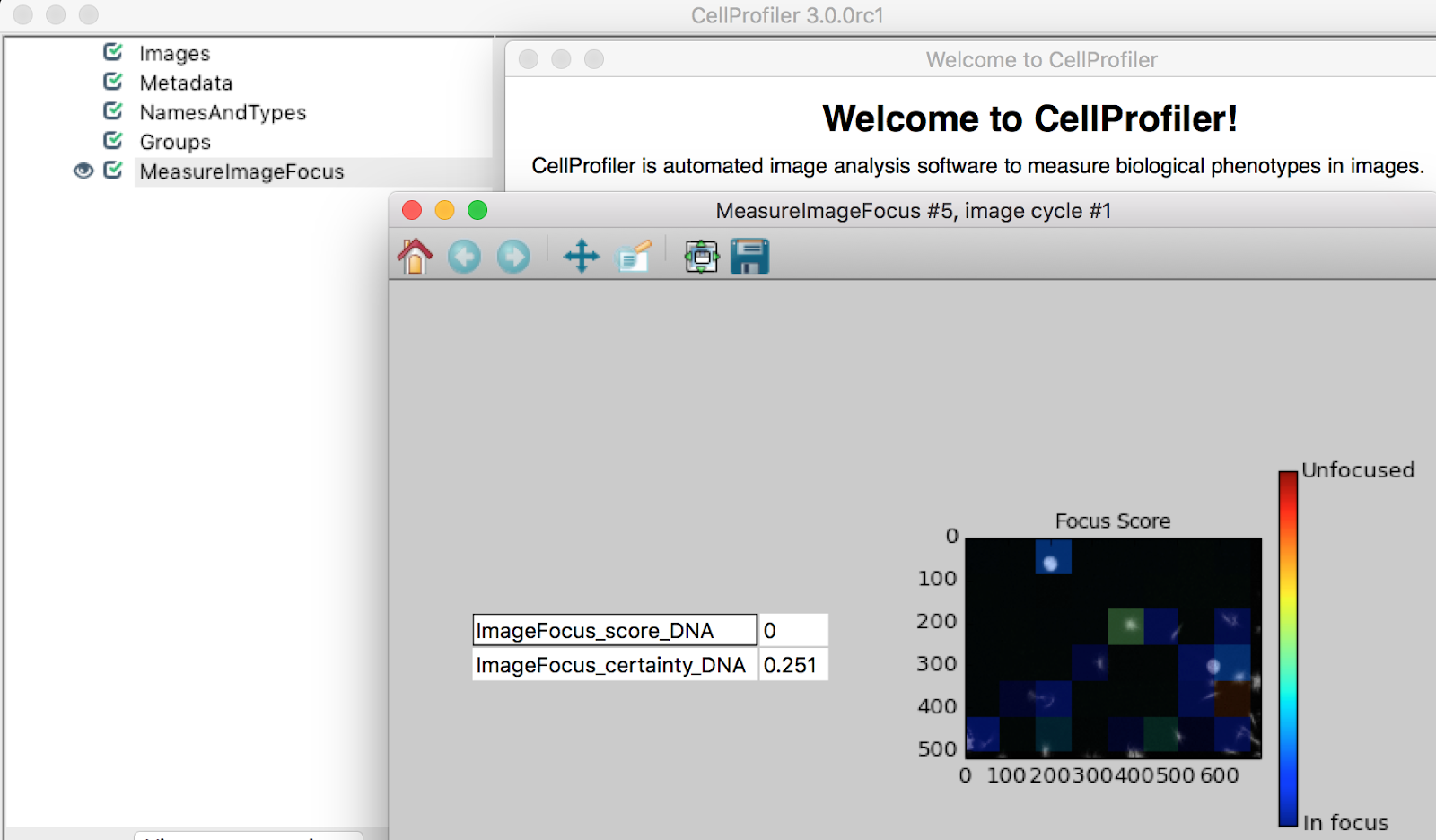This screenshot has height=840, width=1436.
Task: Click the ImageFocus_score_DNA table cell
Action: (615, 630)
